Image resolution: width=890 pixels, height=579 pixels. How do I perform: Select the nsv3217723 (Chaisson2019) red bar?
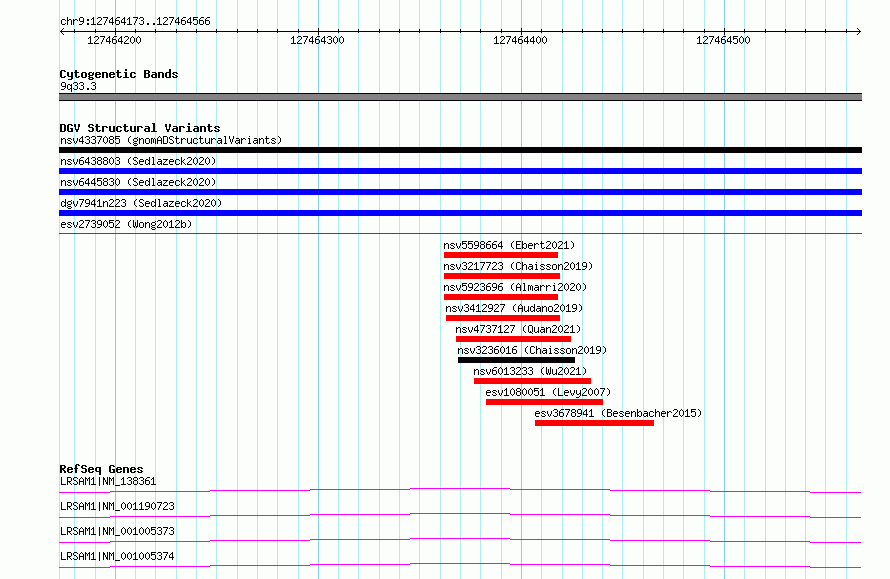coord(502,276)
